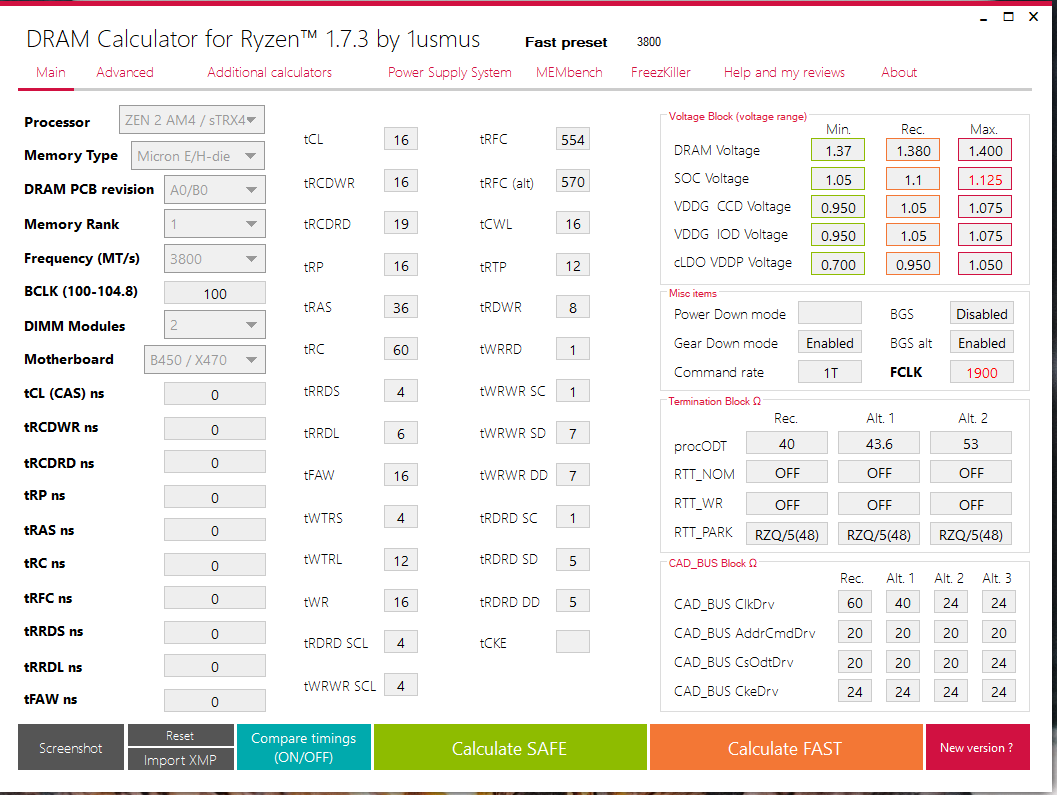Click the tRC ns input field
The width and height of the screenshot is (1057, 795).
pos(214,565)
